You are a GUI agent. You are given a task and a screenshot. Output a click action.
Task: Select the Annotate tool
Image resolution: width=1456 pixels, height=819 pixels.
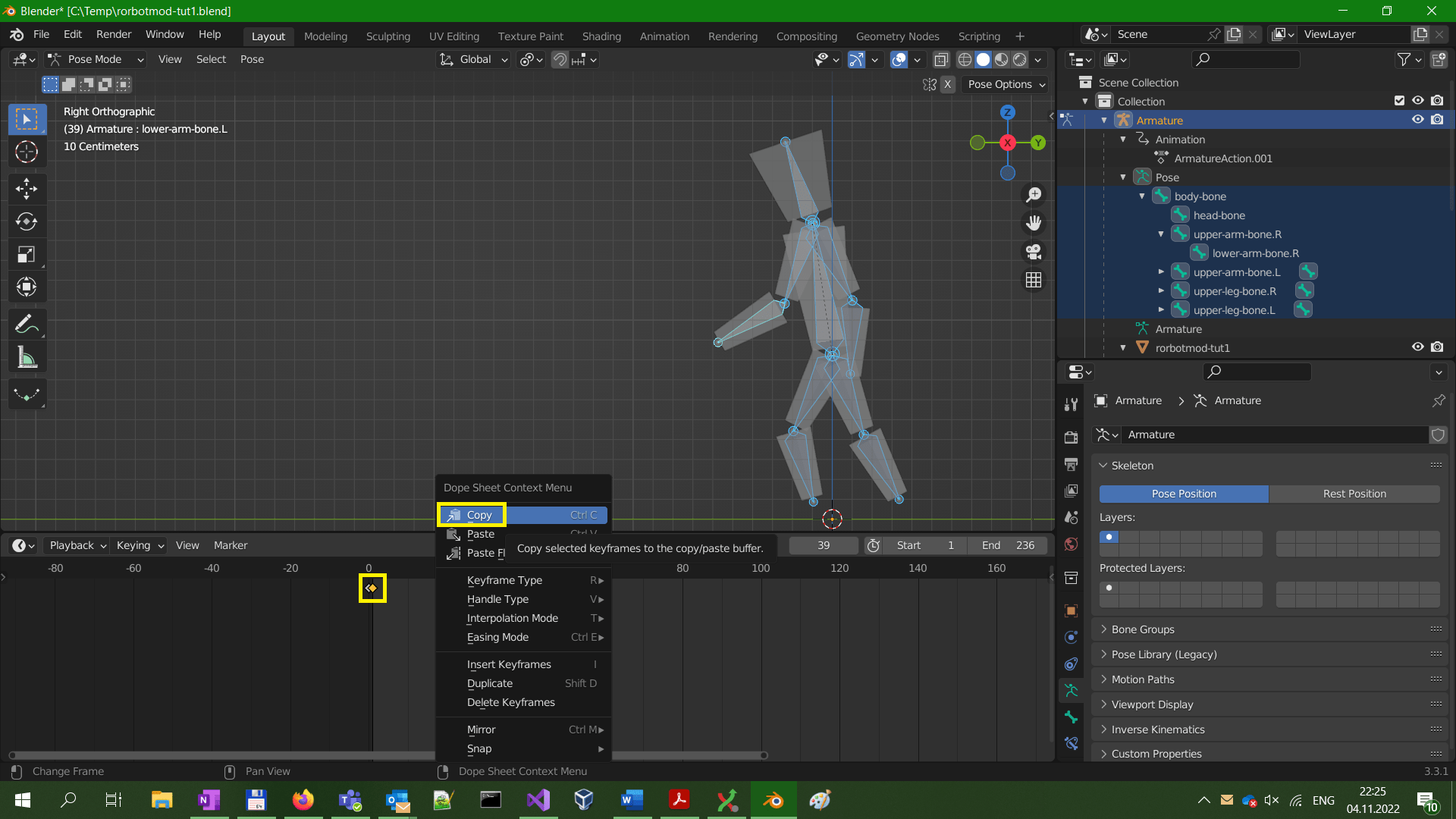pyautogui.click(x=27, y=324)
